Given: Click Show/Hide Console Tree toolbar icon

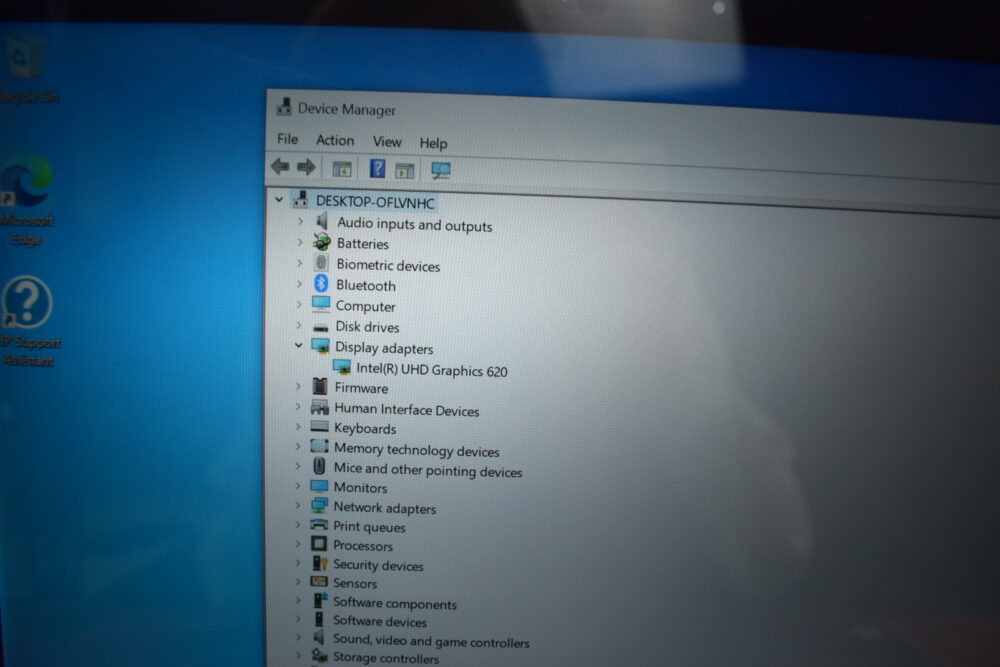Looking at the screenshot, I should click(342, 169).
